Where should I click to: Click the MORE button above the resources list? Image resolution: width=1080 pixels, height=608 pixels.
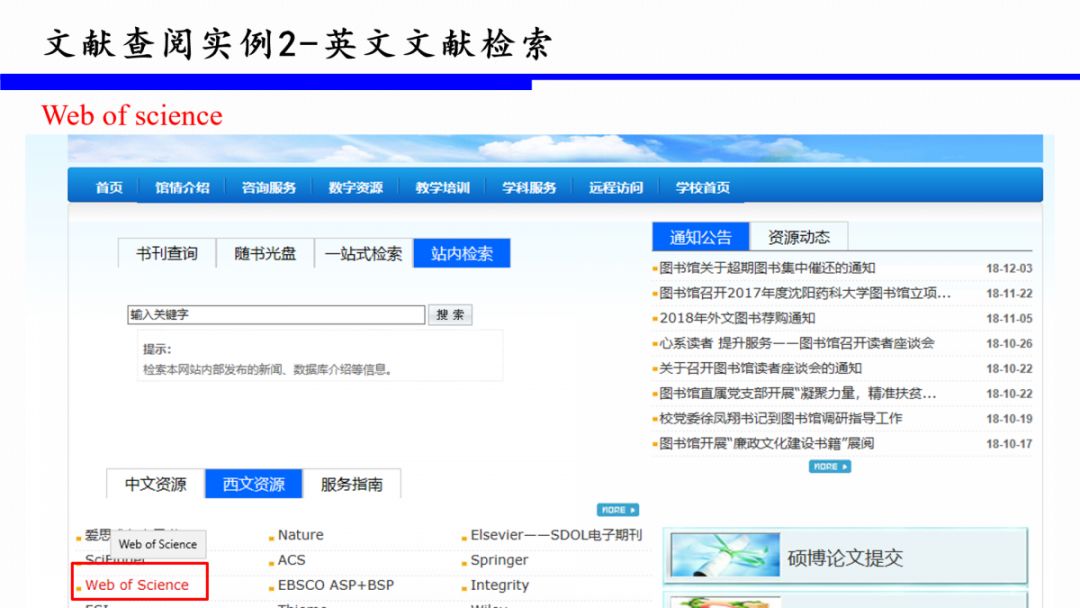coord(618,510)
